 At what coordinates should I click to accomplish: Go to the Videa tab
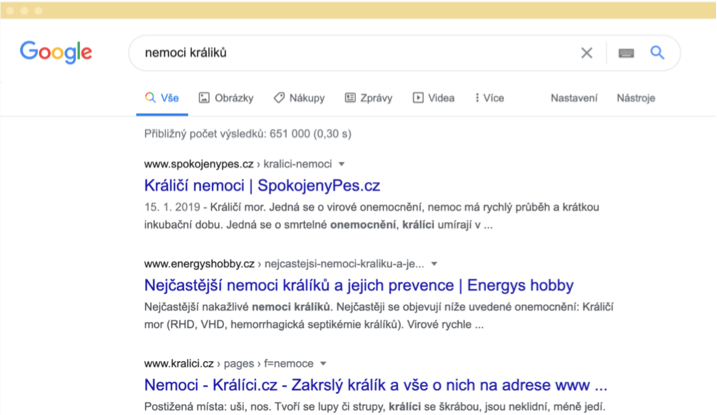pos(433,98)
